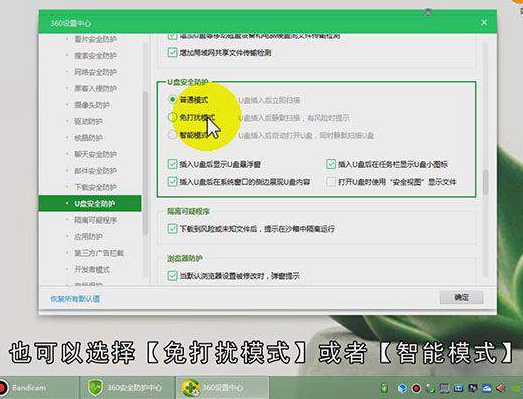
Task: Select highlighted U盘安全防护 sidebar item
Action: click(90, 204)
